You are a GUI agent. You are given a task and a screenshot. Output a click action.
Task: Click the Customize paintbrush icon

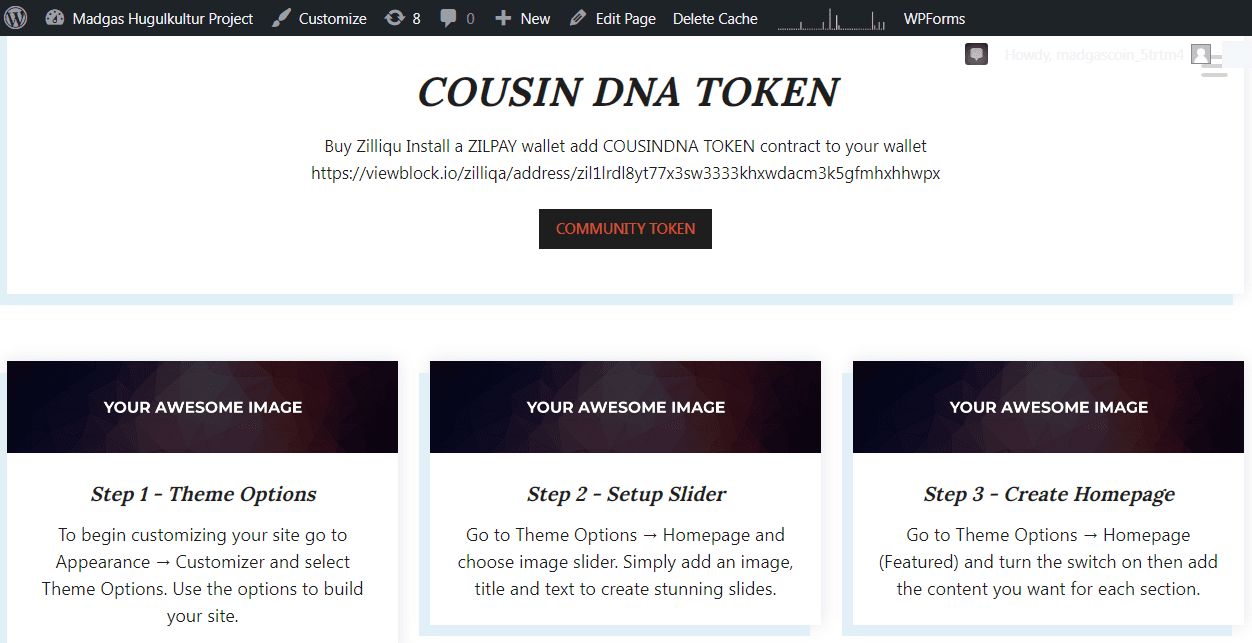click(281, 18)
